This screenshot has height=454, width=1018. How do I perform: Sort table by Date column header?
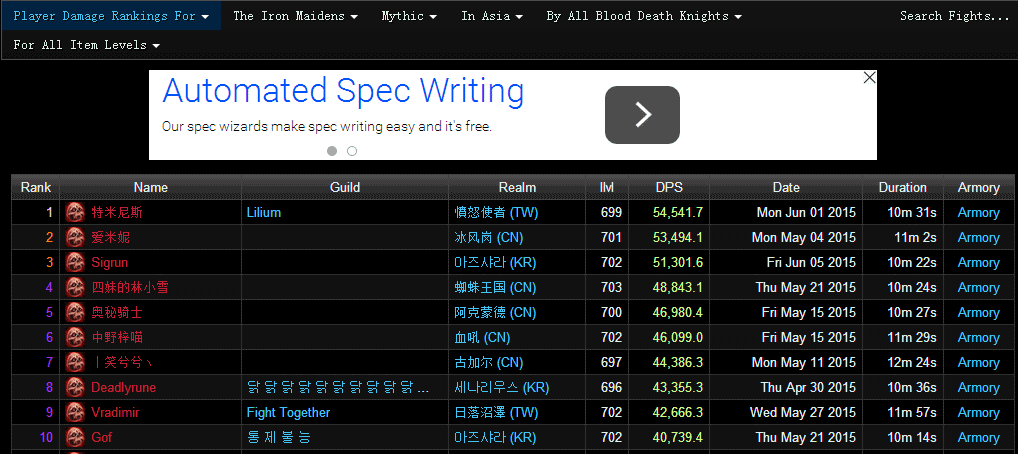786,187
